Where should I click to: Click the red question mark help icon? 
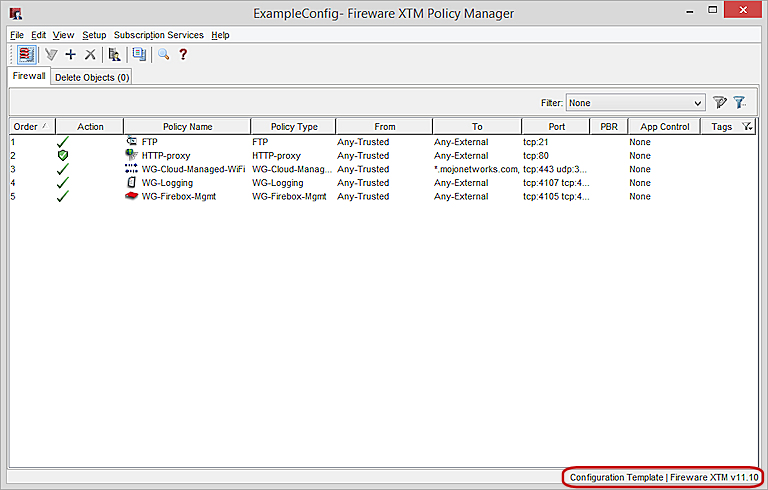coord(183,55)
